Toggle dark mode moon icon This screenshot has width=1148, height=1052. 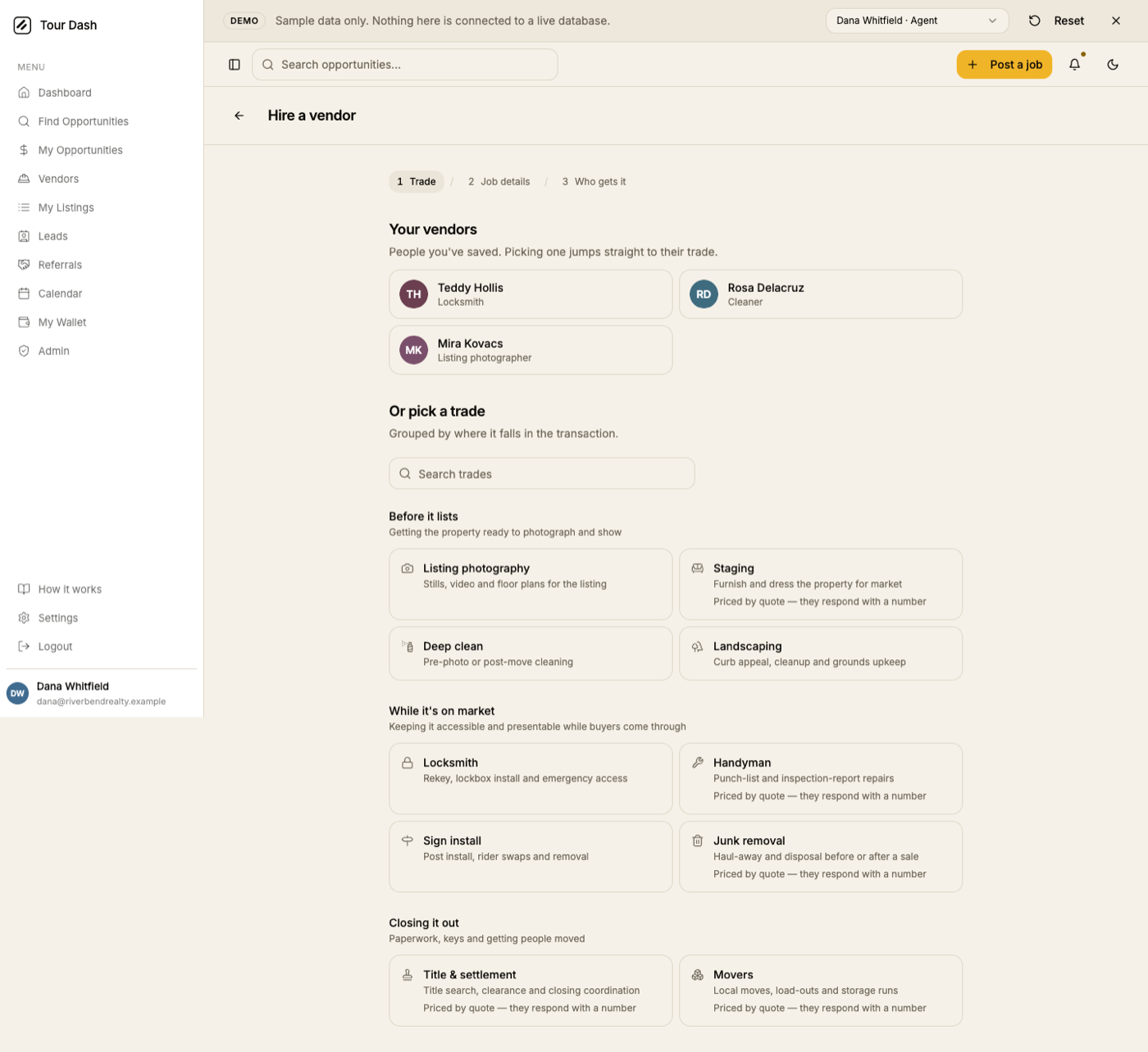pyautogui.click(x=1113, y=65)
